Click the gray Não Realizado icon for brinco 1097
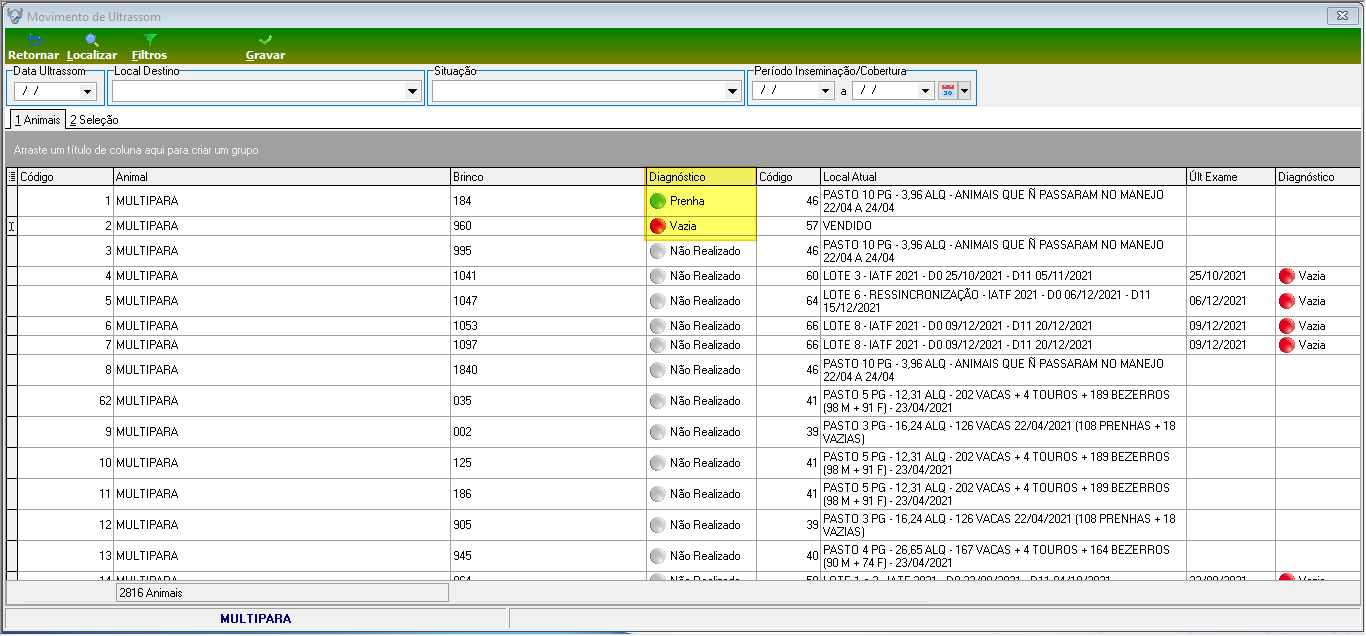The height and width of the screenshot is (636, 1366). [658, 345]
